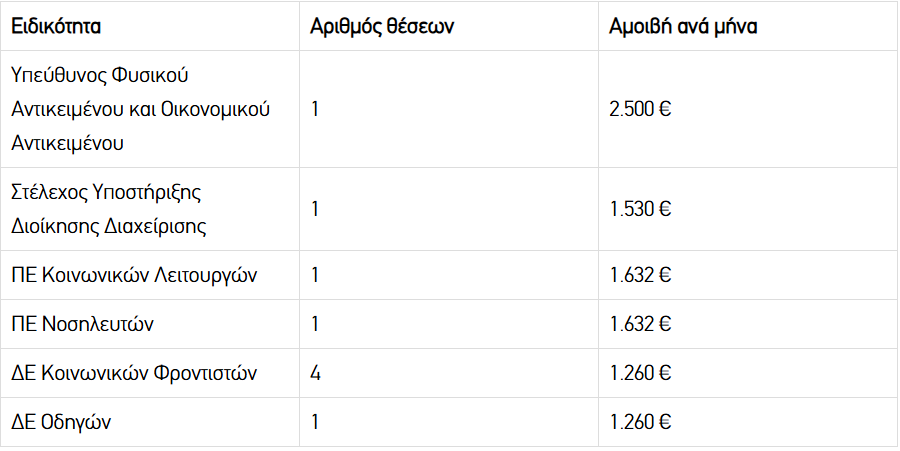Select the 1.260 € cell for Κοινωνικών Φροντιστών

pos(748,373)
